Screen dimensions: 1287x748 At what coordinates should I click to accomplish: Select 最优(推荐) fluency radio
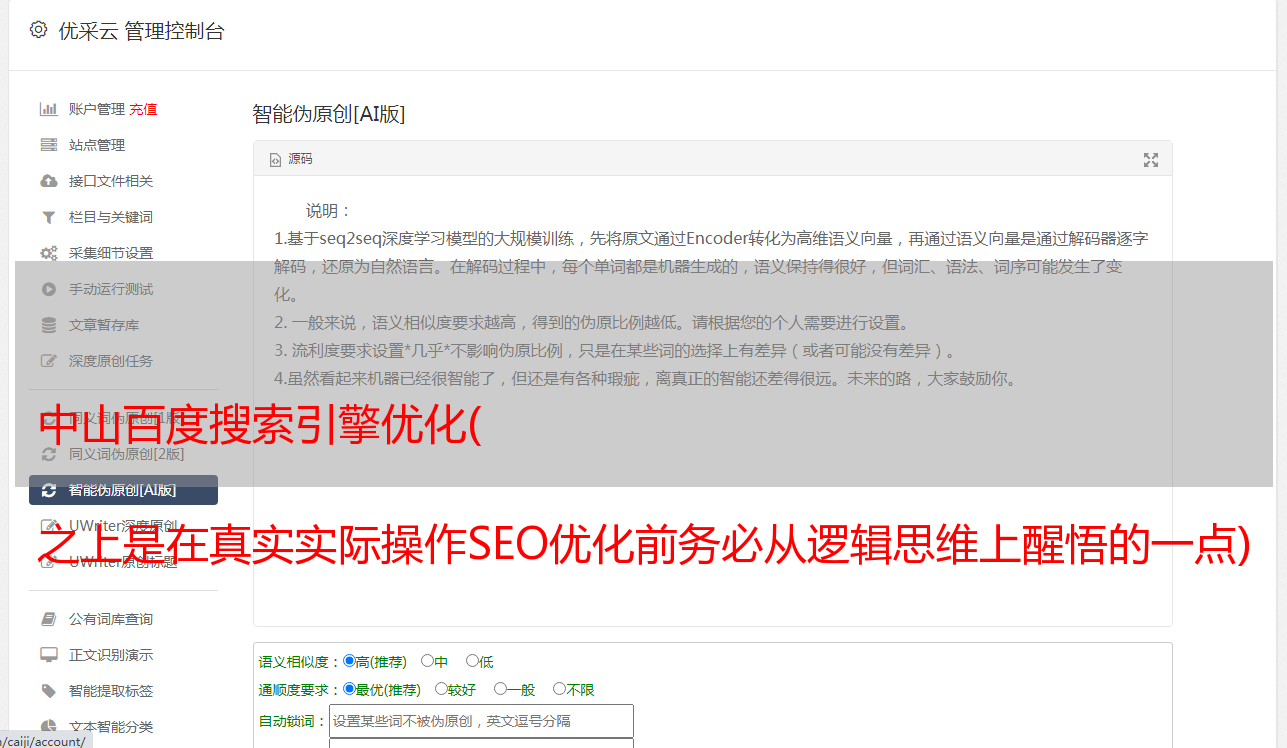point(349,689)
